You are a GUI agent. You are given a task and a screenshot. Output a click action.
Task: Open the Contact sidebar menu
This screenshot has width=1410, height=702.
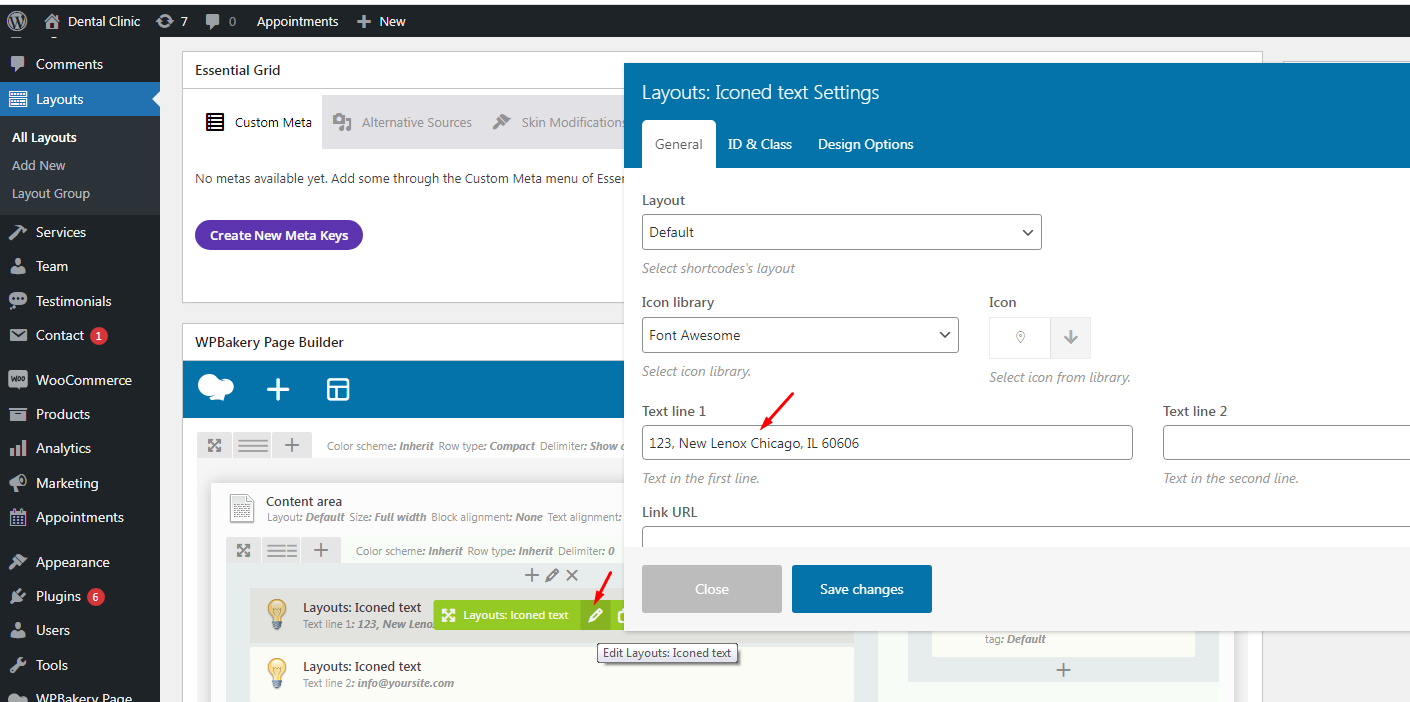(80, 335)
